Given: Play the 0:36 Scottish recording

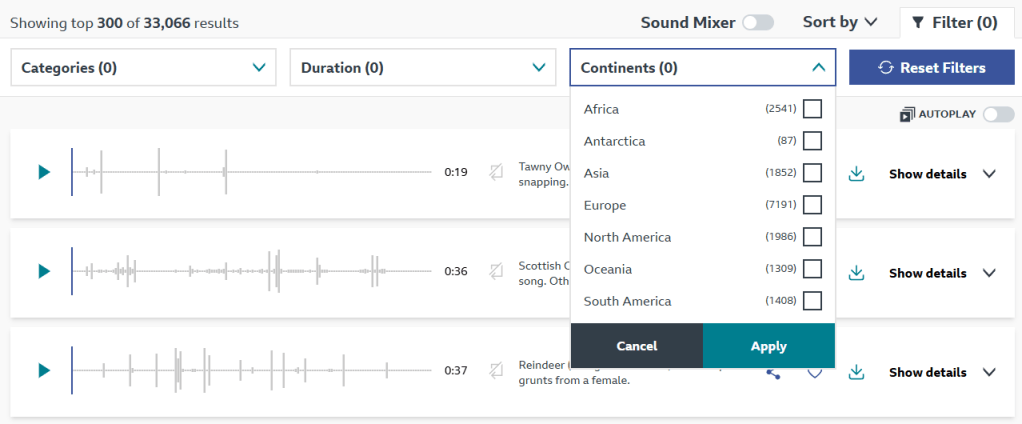Looking at the screenshot, I should (43, 271).
